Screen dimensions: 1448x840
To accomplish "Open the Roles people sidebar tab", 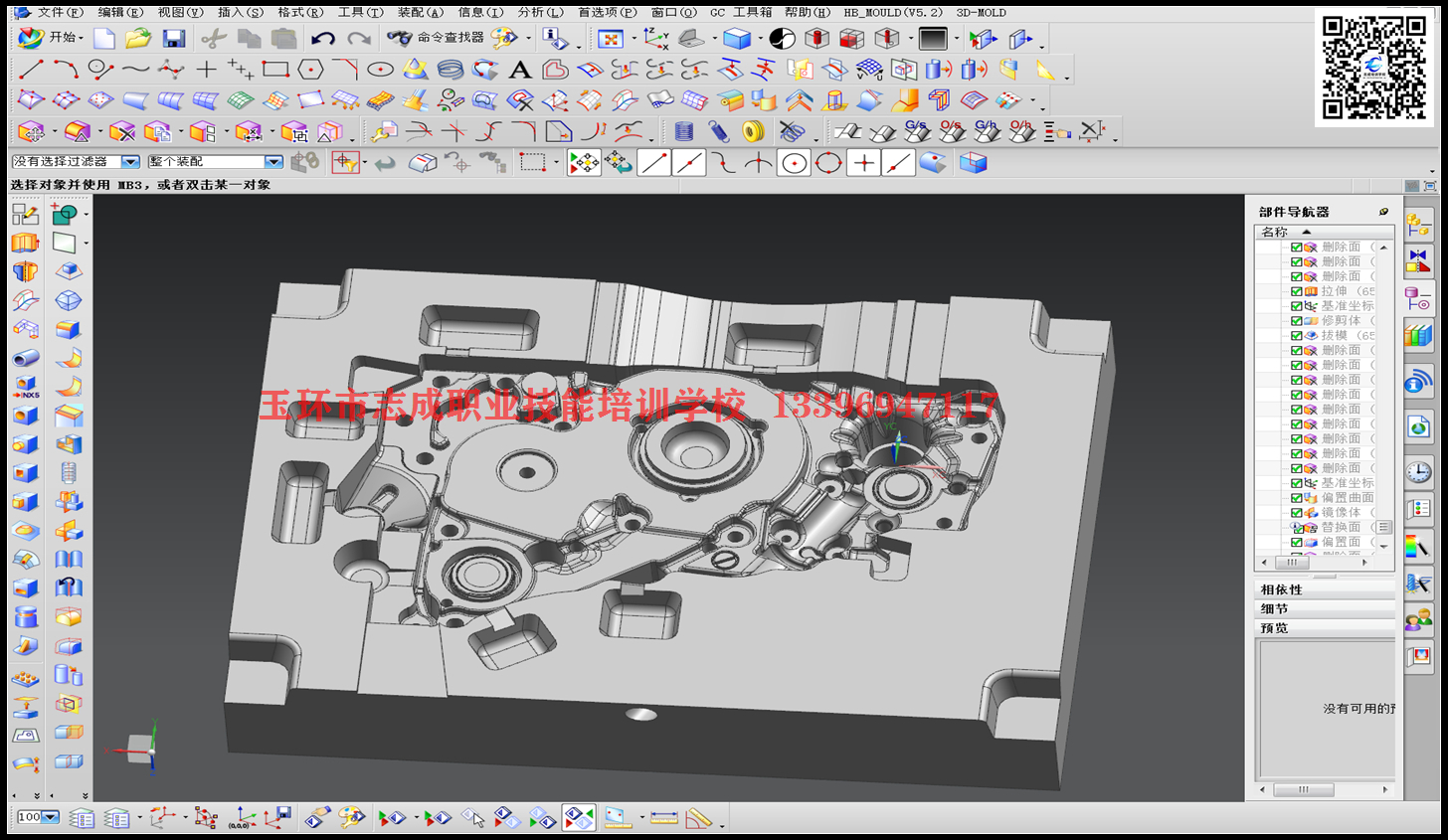I will coord(1418,620).
